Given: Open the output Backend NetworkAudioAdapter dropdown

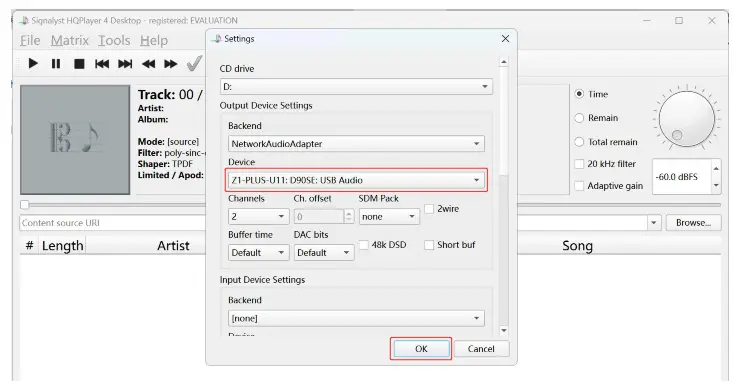Looking at the screenshot, I should (x=356, y=144).
